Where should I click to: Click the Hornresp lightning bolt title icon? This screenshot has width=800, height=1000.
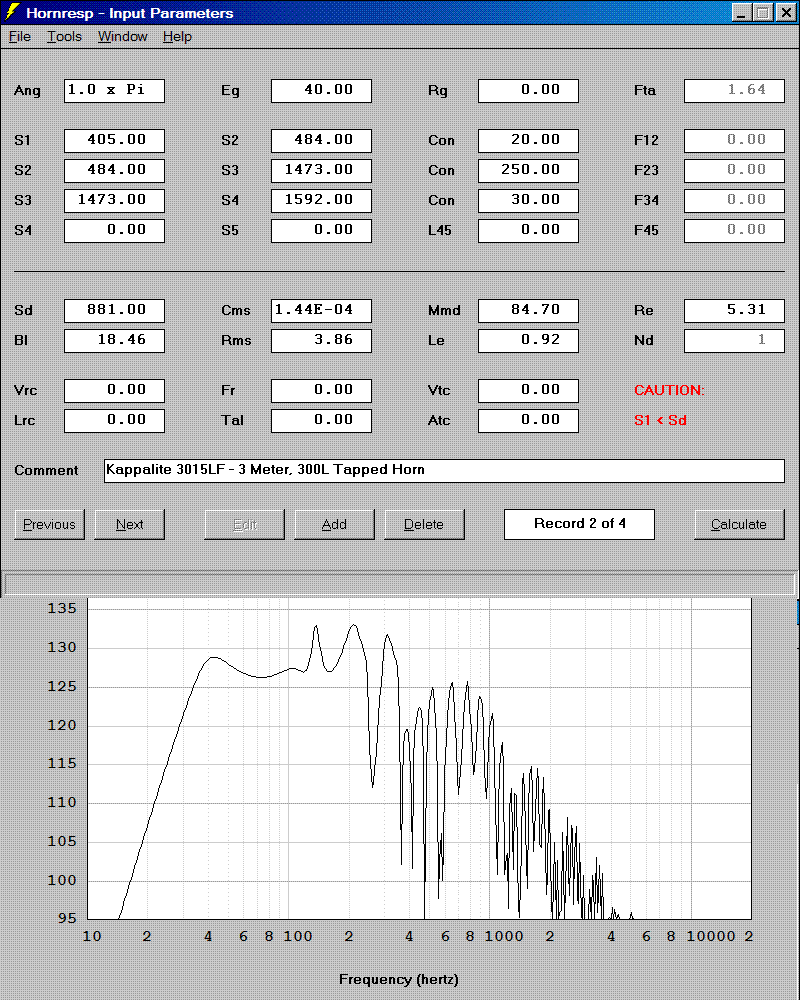pos(11,12)
